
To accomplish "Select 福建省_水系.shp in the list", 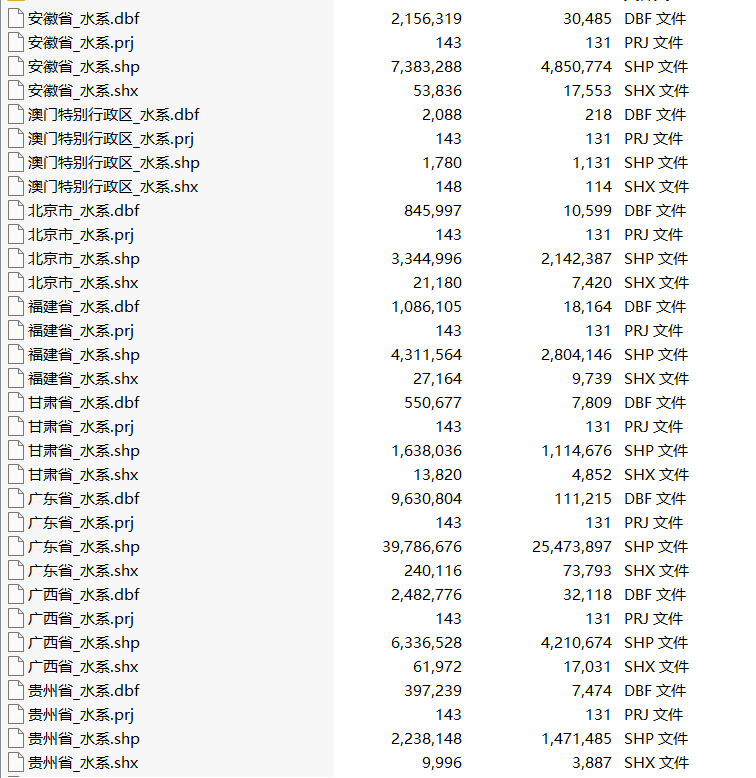I will click(x=84, y=355).
